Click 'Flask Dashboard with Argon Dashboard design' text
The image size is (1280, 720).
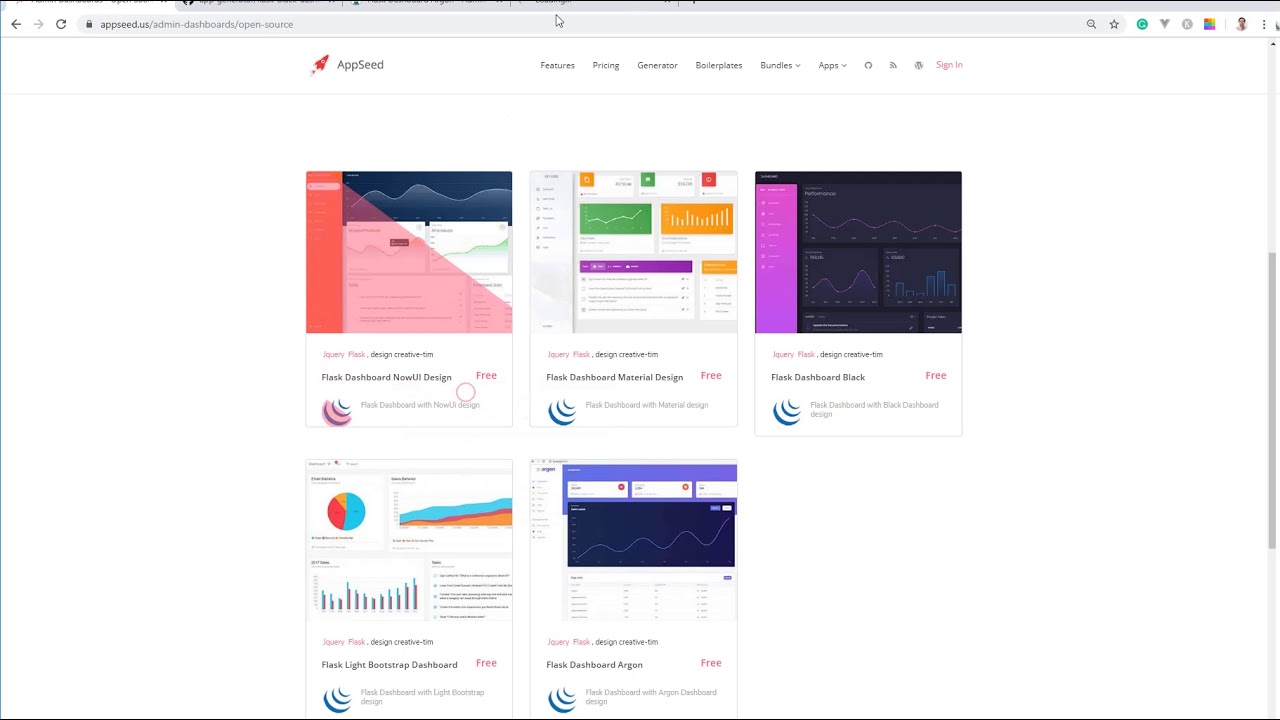[651, 697]
